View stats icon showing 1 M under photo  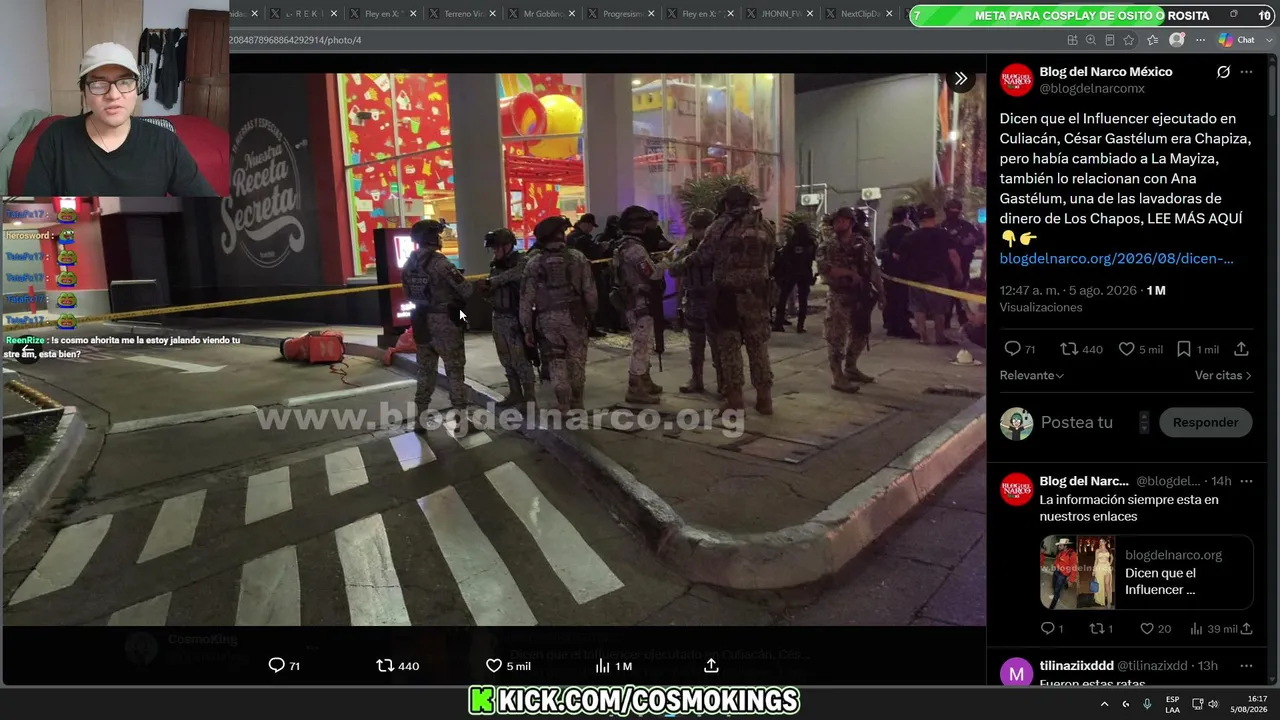[602, 665]
